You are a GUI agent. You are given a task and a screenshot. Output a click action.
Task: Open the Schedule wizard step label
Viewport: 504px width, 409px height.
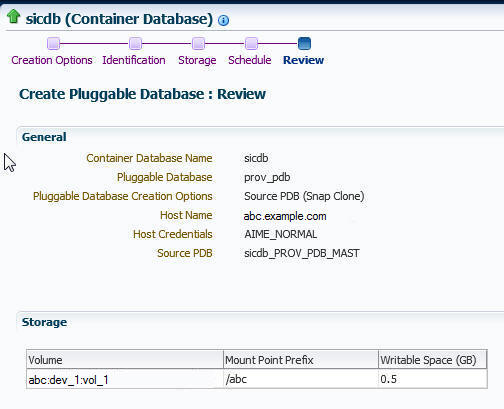tap(250, 60)
